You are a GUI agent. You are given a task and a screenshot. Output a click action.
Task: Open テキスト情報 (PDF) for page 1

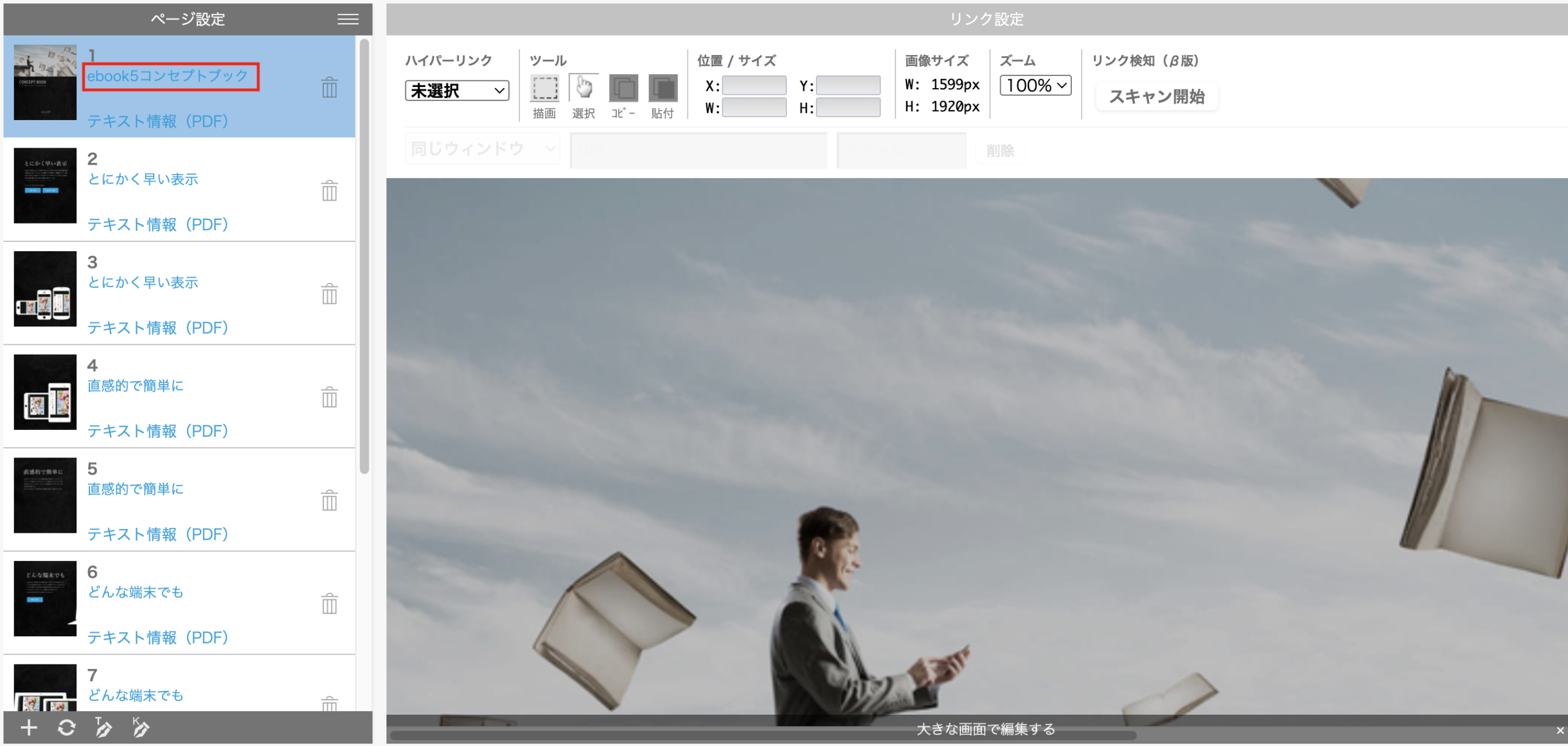click(157, 121)
